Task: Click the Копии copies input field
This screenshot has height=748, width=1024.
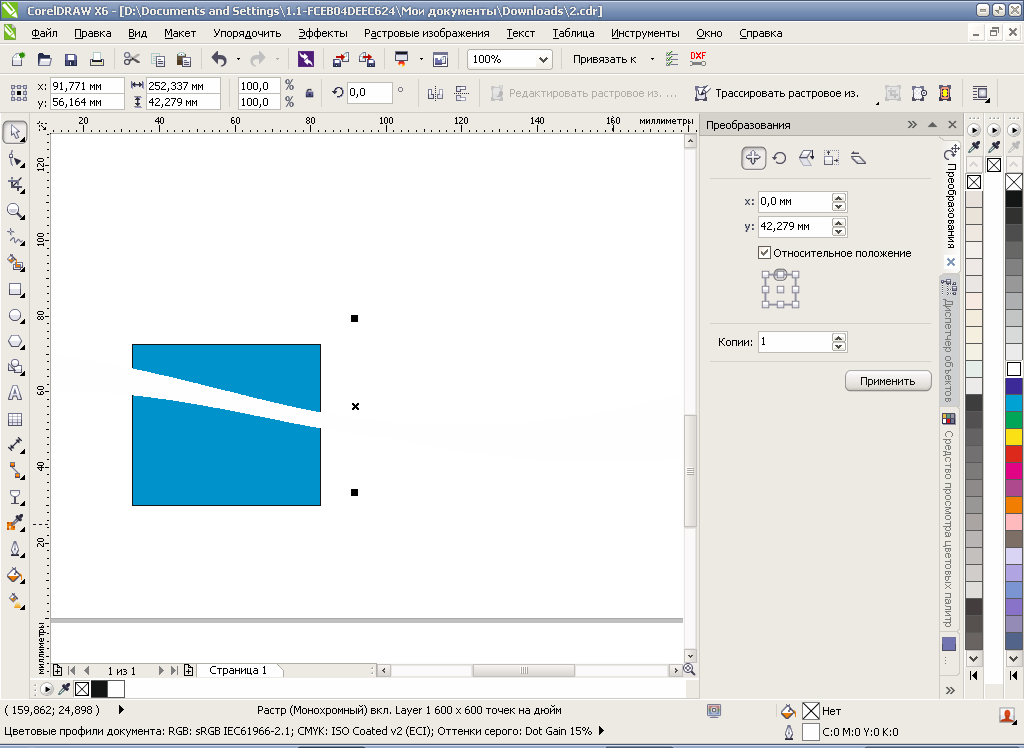Action: tap(795, 342)
